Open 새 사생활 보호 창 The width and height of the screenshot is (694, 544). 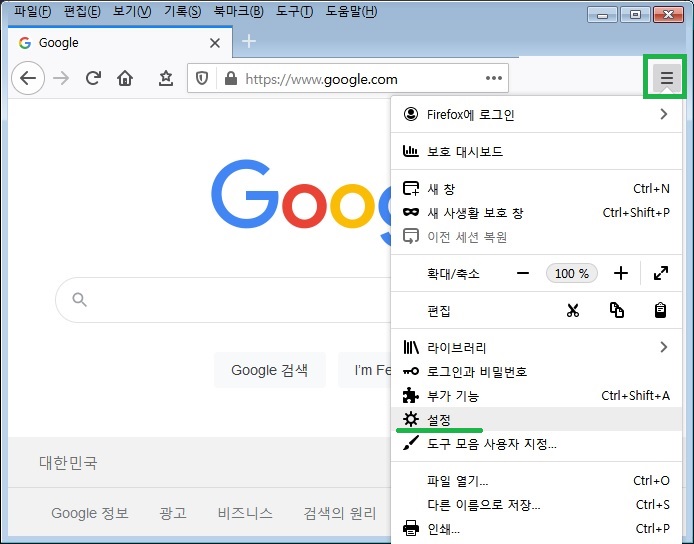(x=536, y=212)
